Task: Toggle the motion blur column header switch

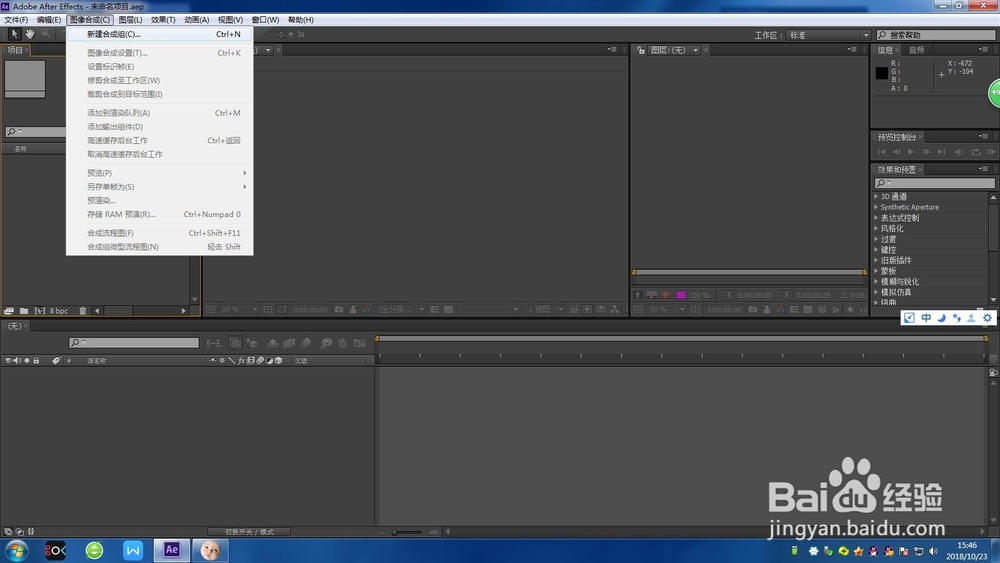Action: click(x=260, y=360)
